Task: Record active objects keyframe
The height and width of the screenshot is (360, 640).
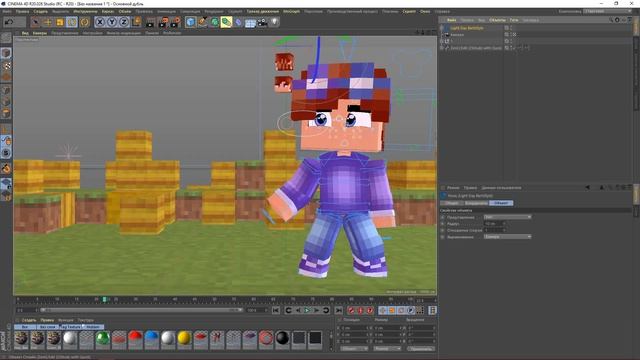Action: coord(351,311)
